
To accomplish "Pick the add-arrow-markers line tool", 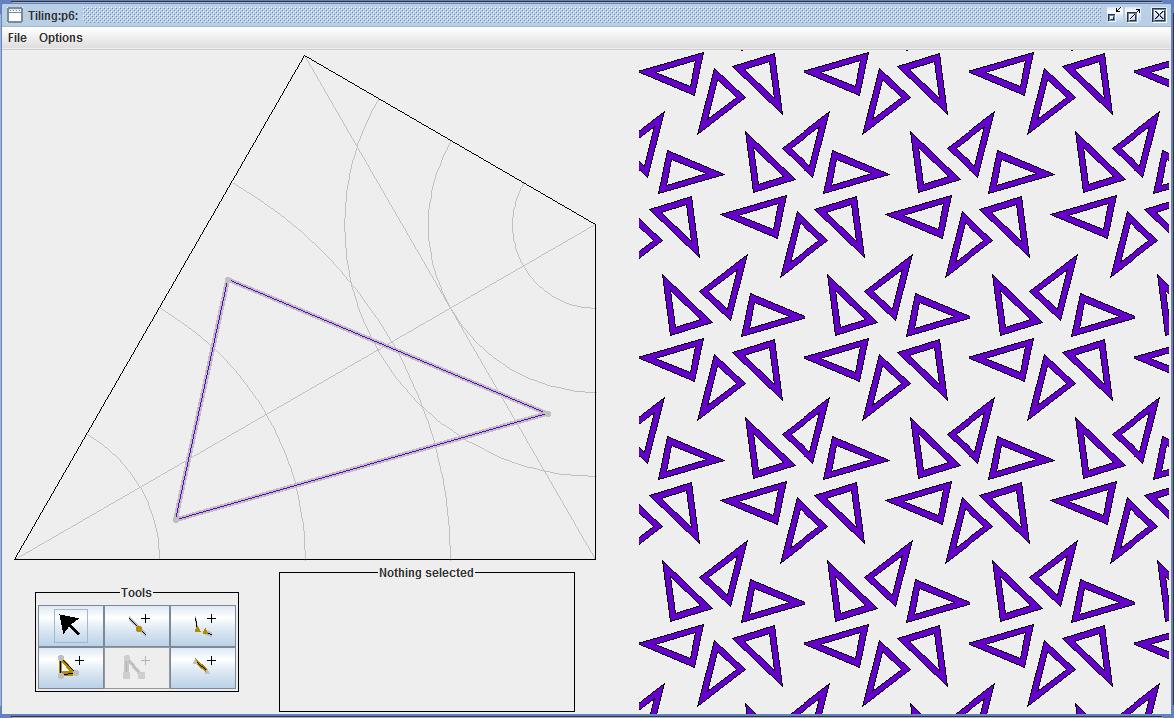I will pyautogui.click(x=203, y=626).
